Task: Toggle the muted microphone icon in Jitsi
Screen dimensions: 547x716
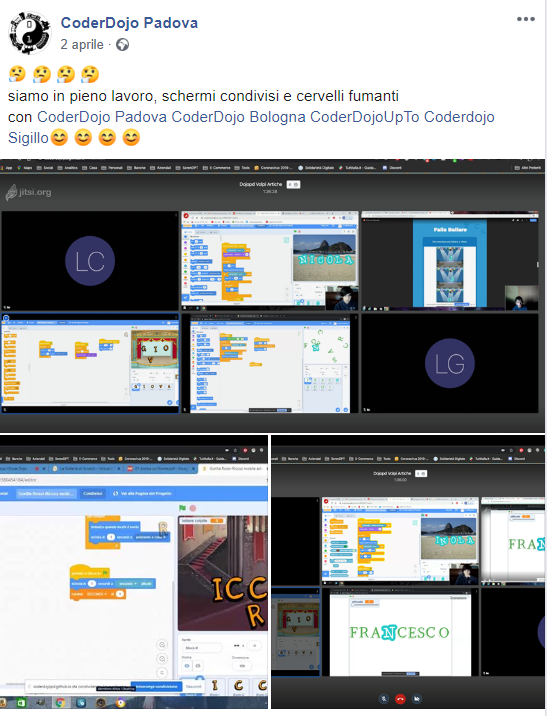Action: coord(384,699)
